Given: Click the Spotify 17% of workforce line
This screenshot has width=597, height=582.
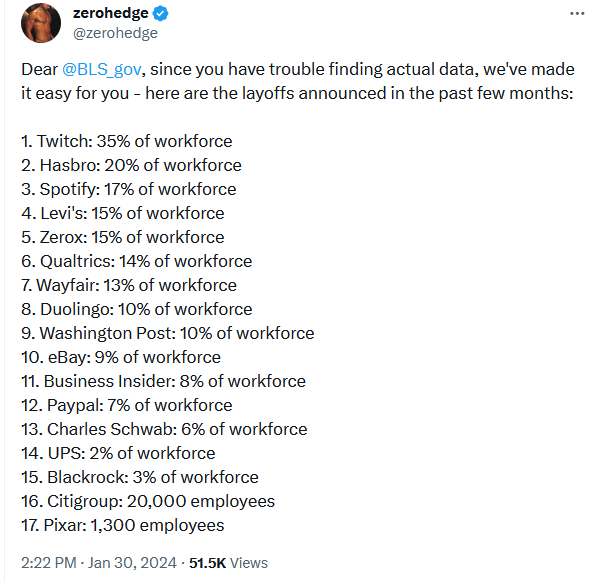Looking at the screenshot, I should click(129, 189).
